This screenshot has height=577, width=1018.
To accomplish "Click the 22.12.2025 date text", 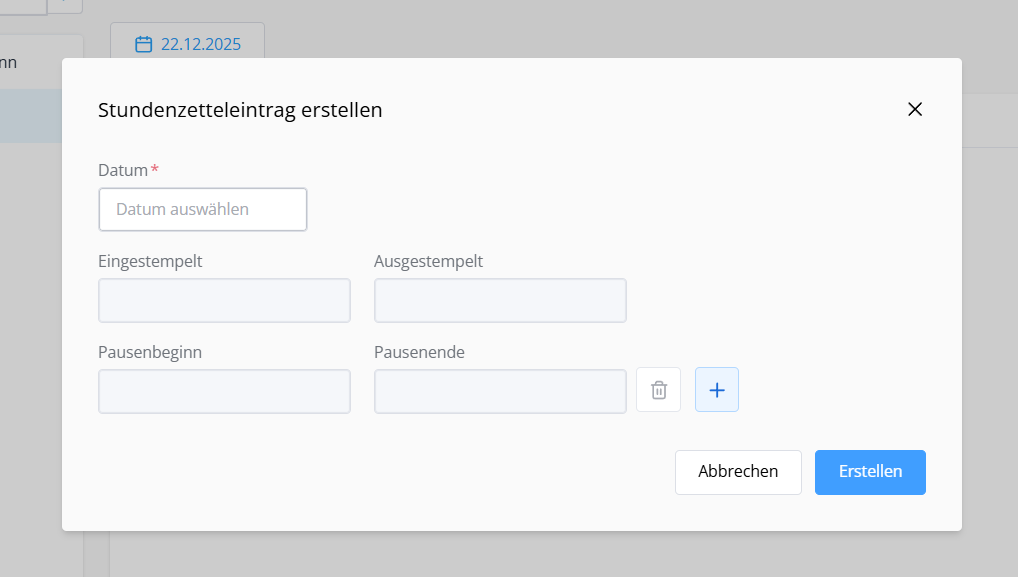I will click(201, 44).
